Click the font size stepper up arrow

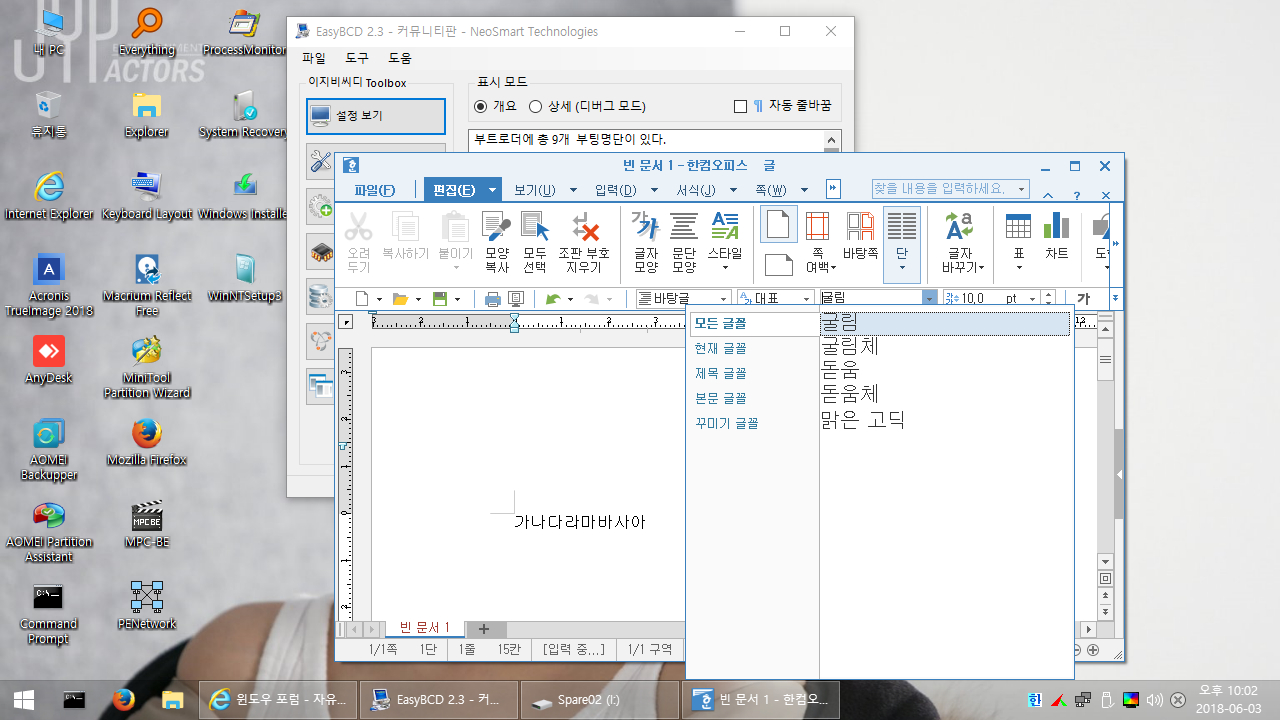point(1048,294)
